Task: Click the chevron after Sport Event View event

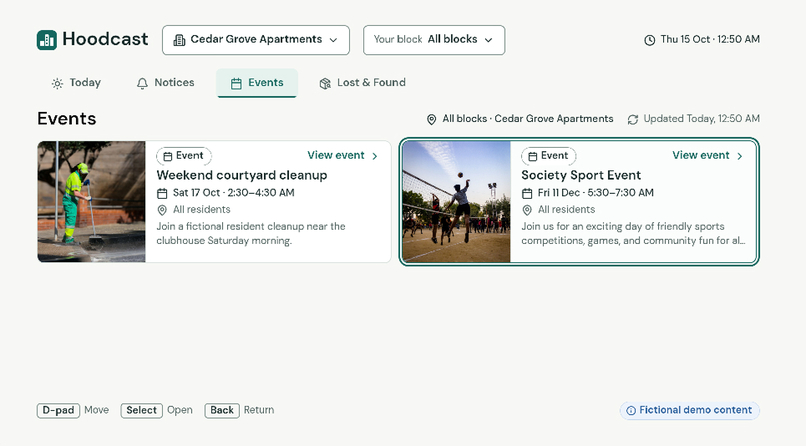Action: click(x=740, y=156)
